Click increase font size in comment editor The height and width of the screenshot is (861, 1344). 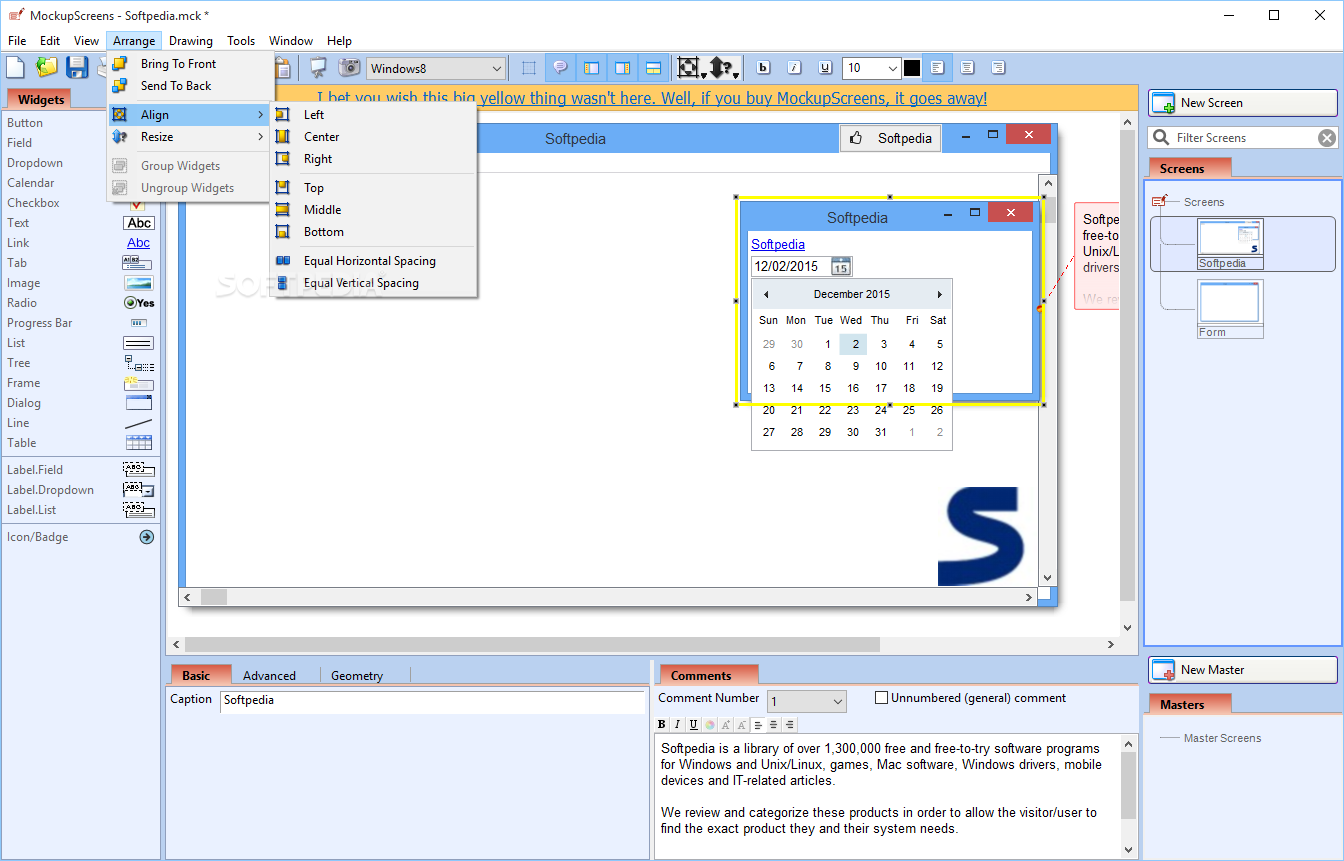click(x=725, y=725)
